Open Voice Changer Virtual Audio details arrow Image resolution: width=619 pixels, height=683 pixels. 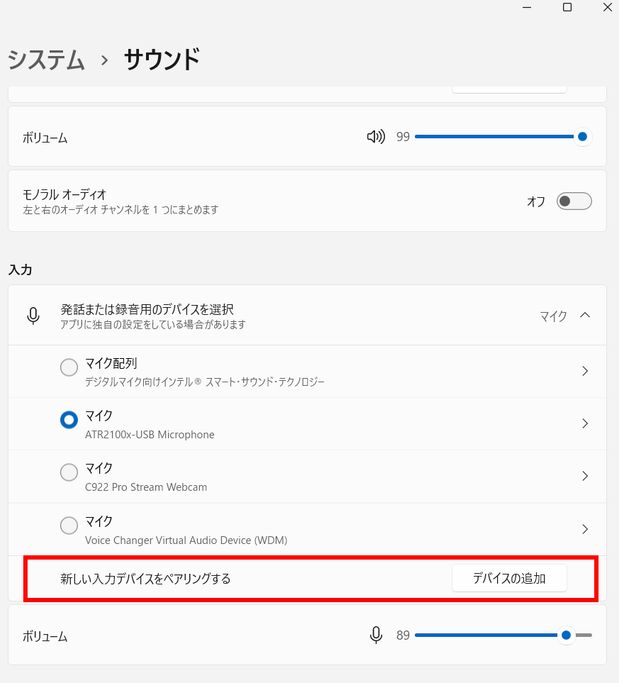tap(585, 529)
